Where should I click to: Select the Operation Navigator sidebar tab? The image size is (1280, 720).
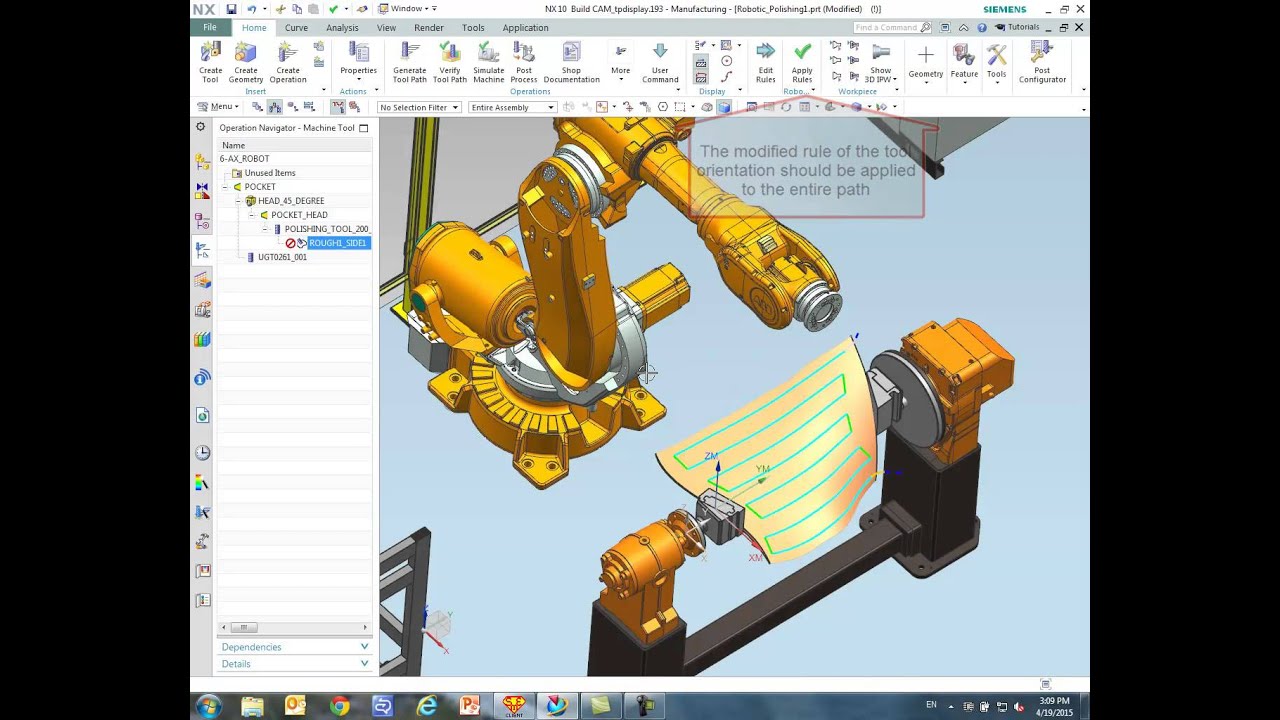[x=202, y=250]
